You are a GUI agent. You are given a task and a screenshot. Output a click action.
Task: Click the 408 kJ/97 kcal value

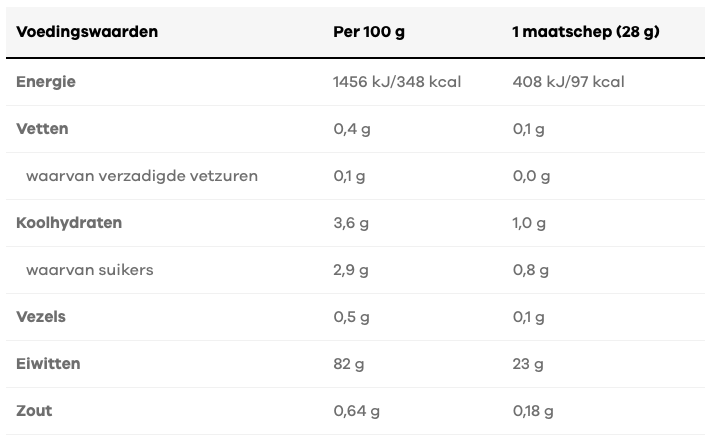pyautogui.click(x=567, y=82)
